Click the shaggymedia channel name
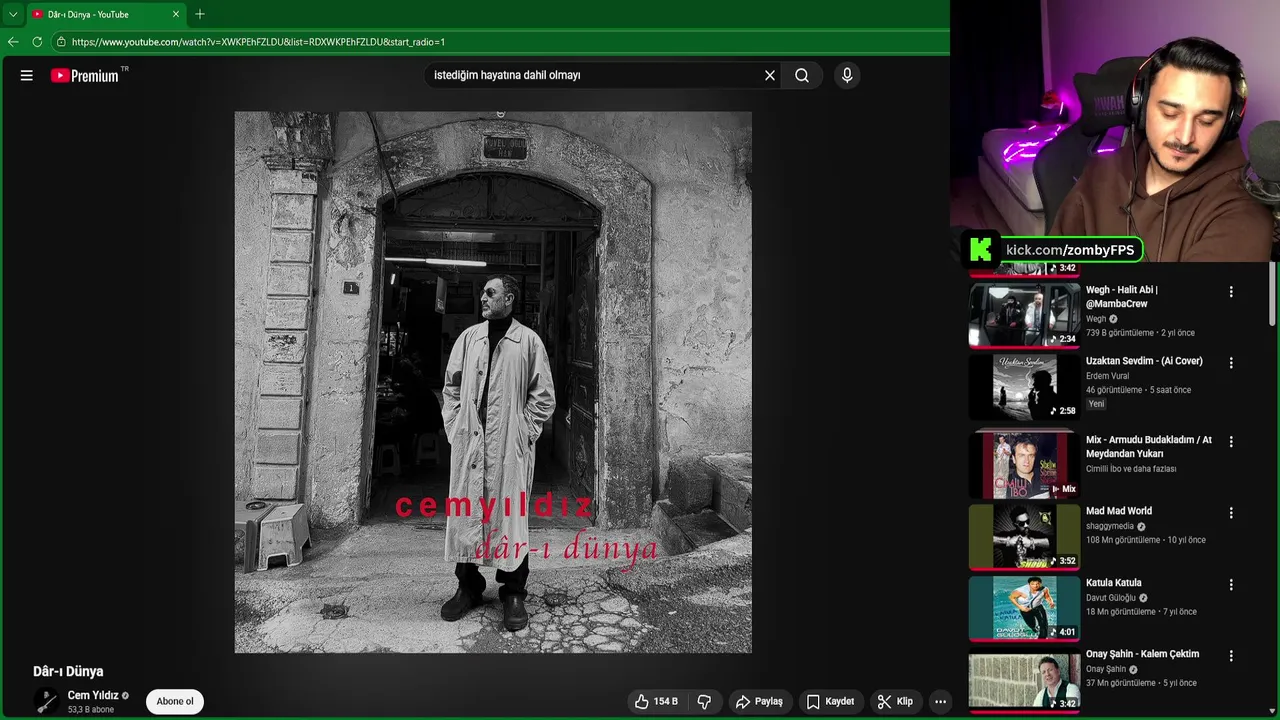The height and width of the screenshot is (720, 1280). 1109,526
